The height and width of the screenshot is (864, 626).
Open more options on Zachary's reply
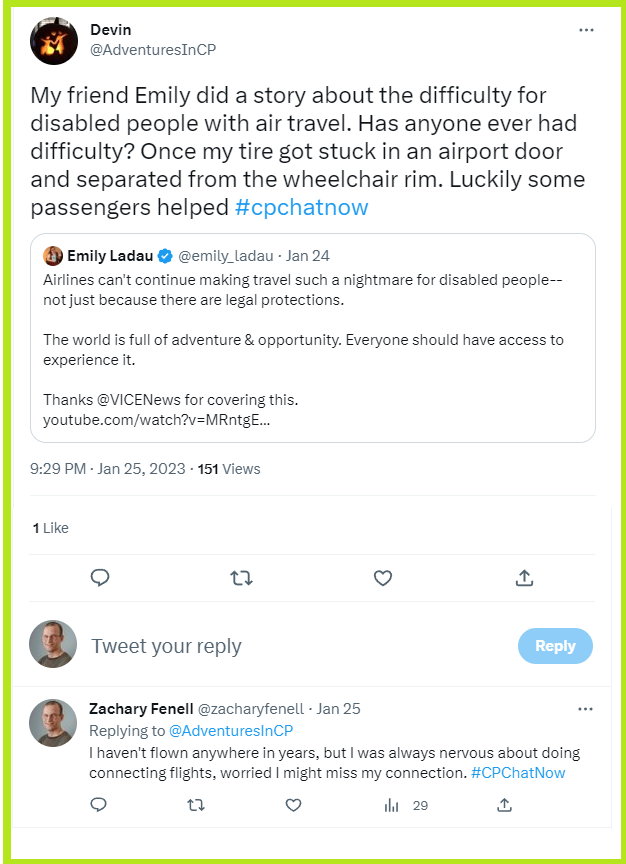583,709
